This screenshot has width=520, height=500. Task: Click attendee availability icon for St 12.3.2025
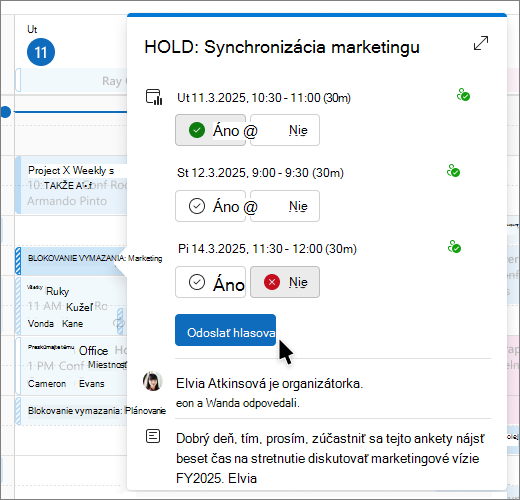coord(453,171)
